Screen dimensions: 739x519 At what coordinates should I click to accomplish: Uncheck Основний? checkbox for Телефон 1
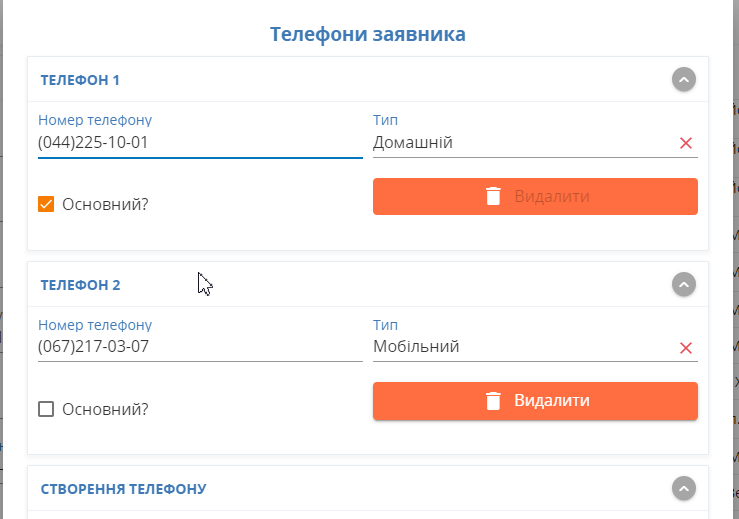click(x=46, y=204)
